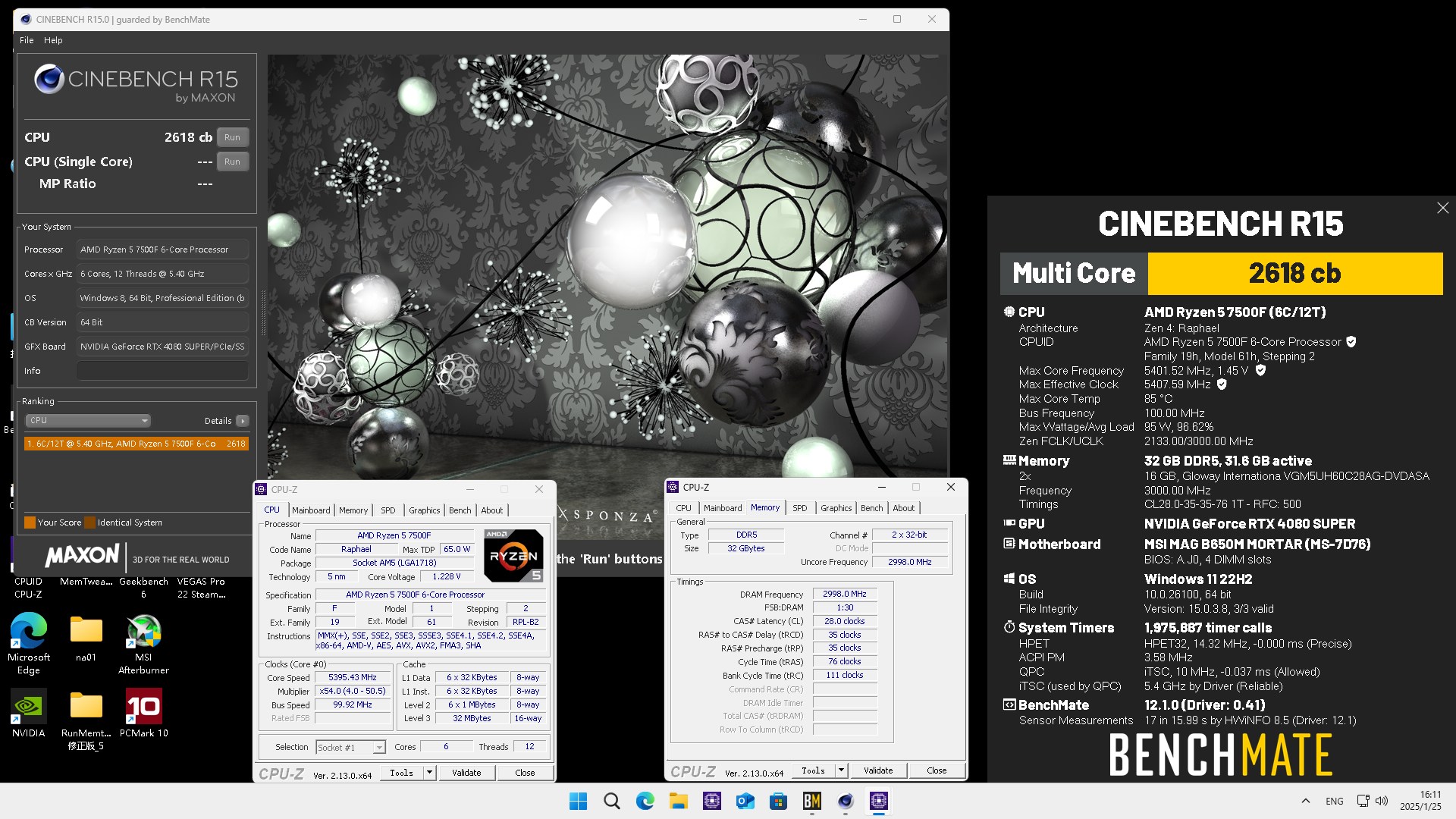Click the Ryzen 5 logo in CPU-Z
Screen dimensions: 1456x819
[513, 556]
